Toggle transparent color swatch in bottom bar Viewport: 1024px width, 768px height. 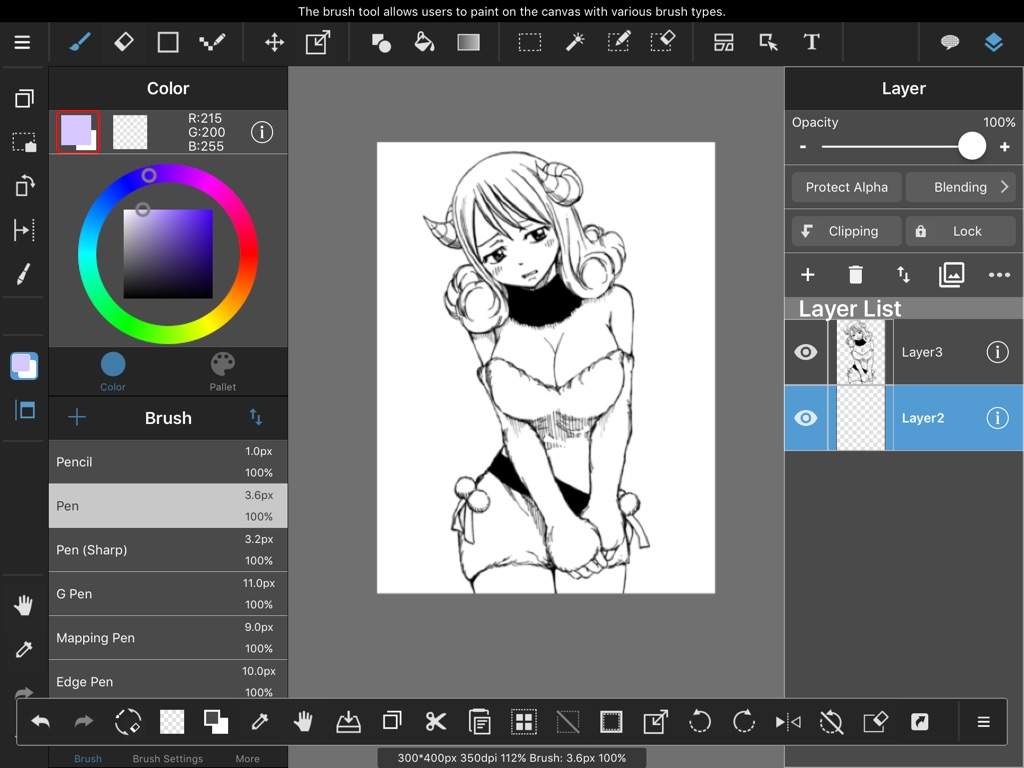(172, 722)
